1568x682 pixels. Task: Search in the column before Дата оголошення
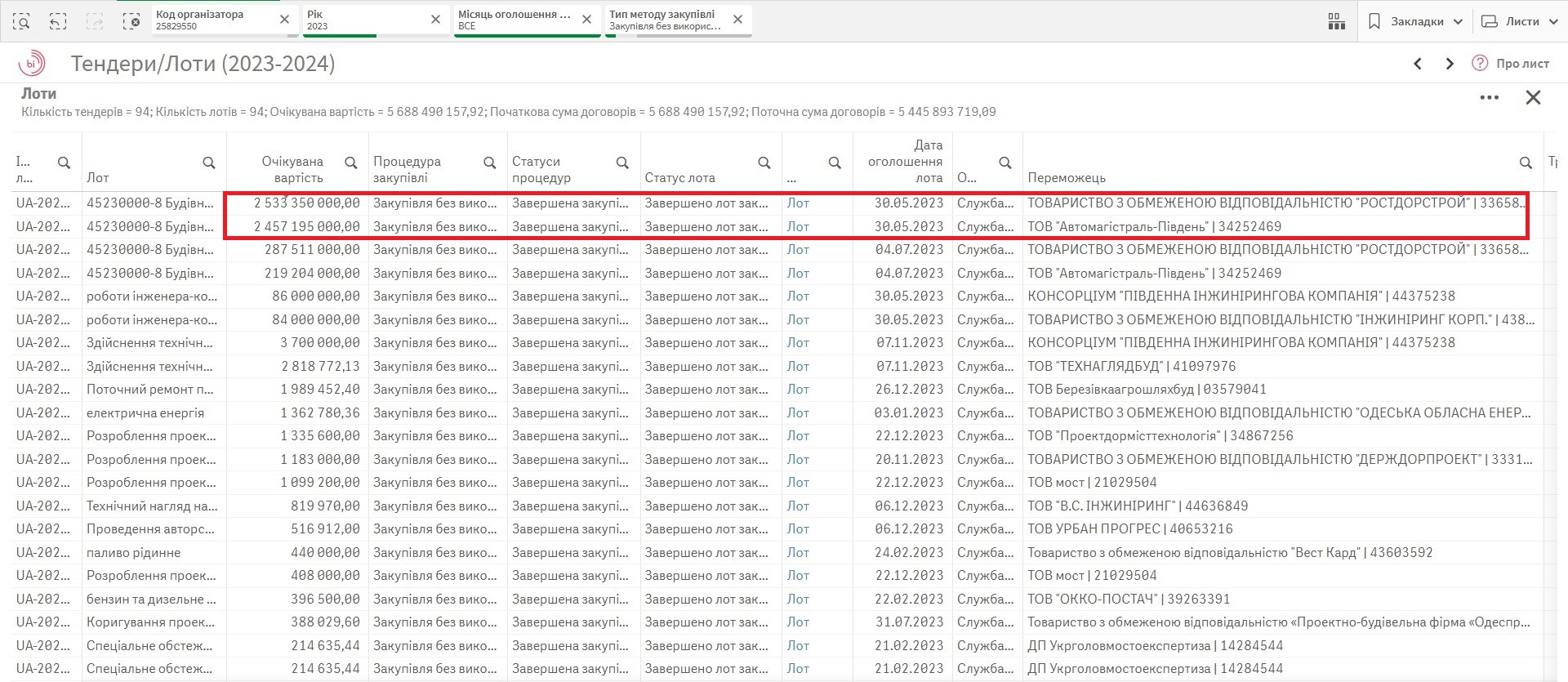click(835, 163)
